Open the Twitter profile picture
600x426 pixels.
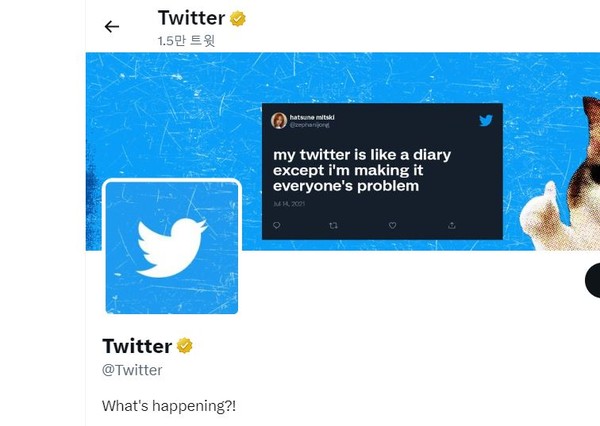[172, 248]
